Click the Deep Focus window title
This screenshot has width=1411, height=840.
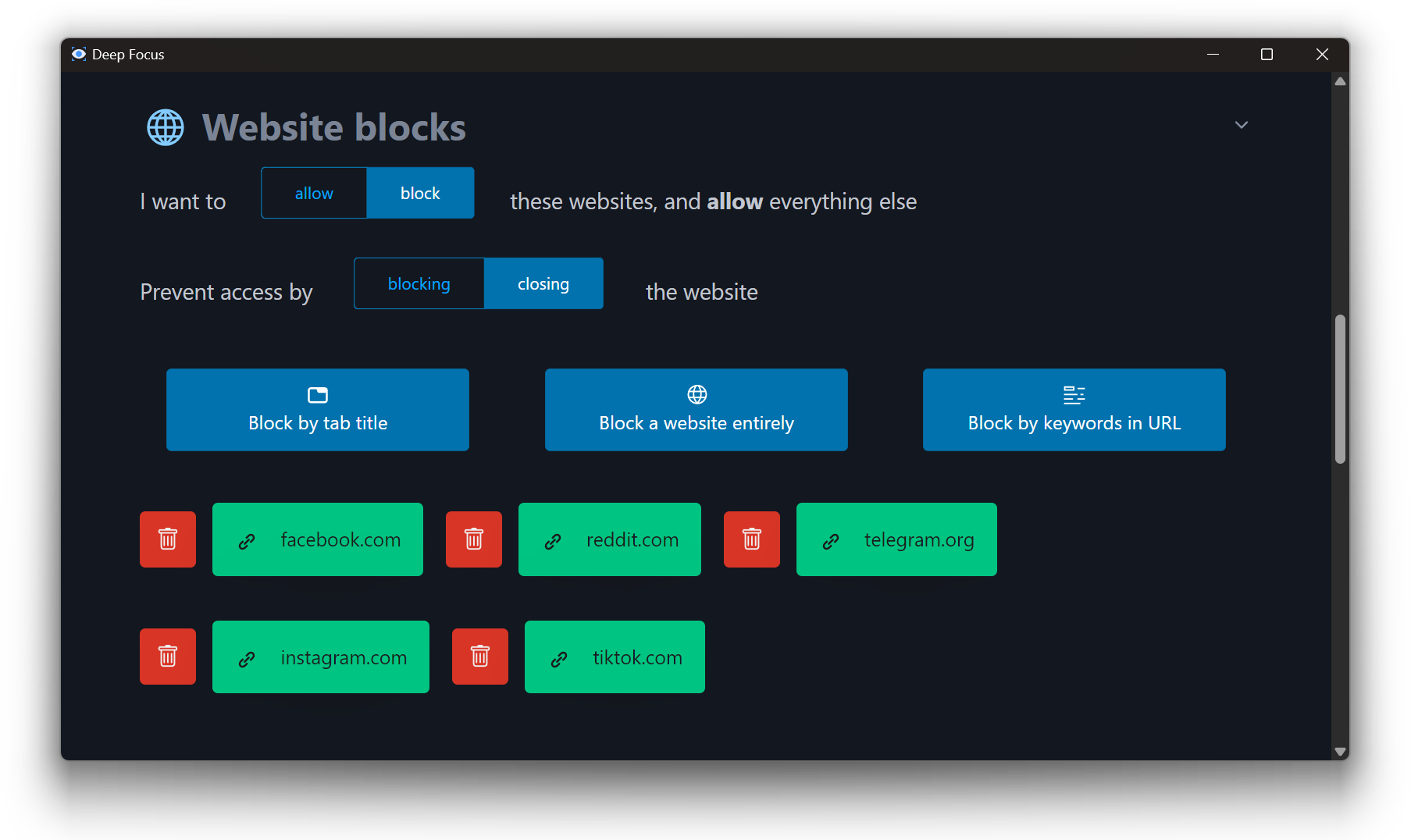click(x=128, y=54)
